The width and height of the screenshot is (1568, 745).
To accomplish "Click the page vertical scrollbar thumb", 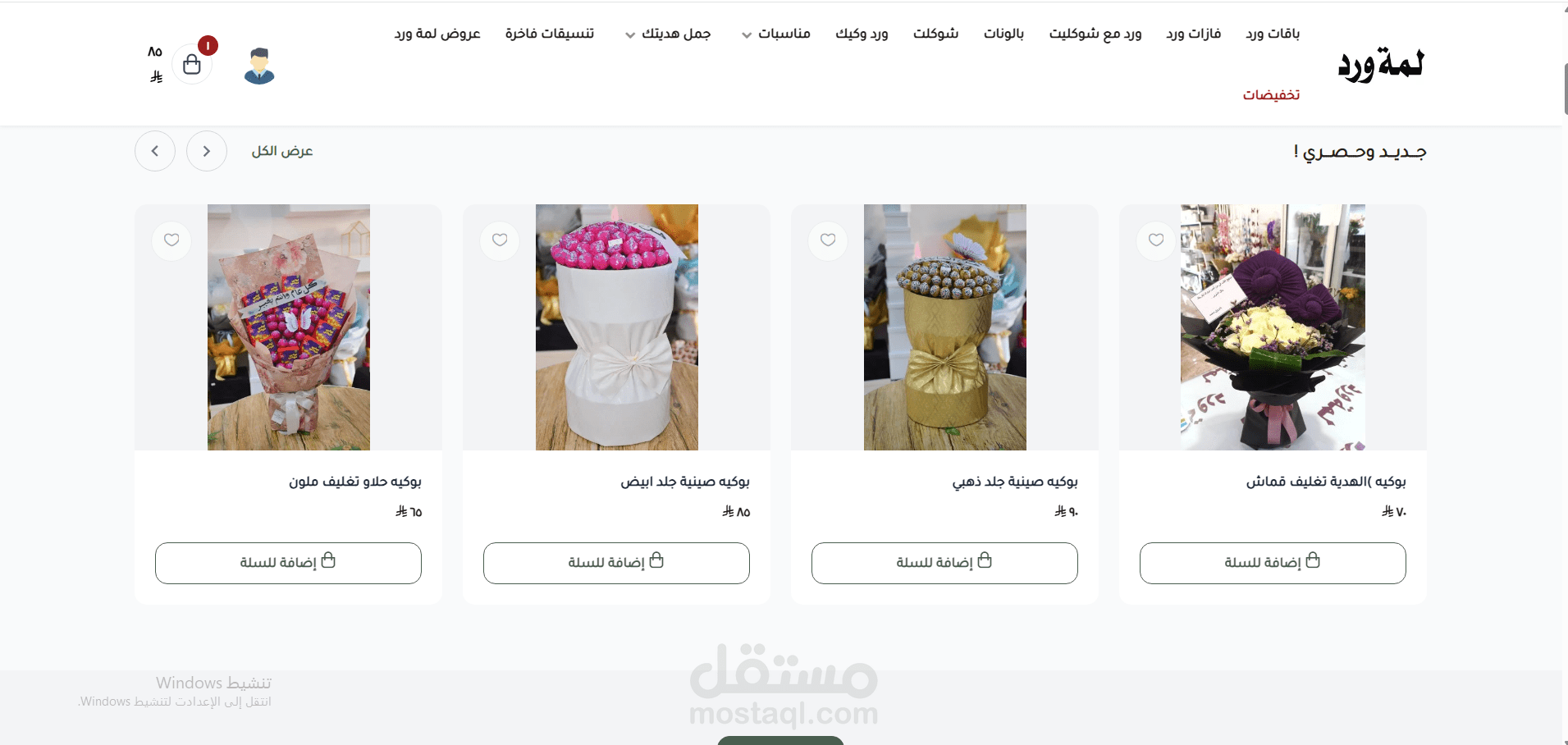I will pyautogui.click(x=1566, y=89).
